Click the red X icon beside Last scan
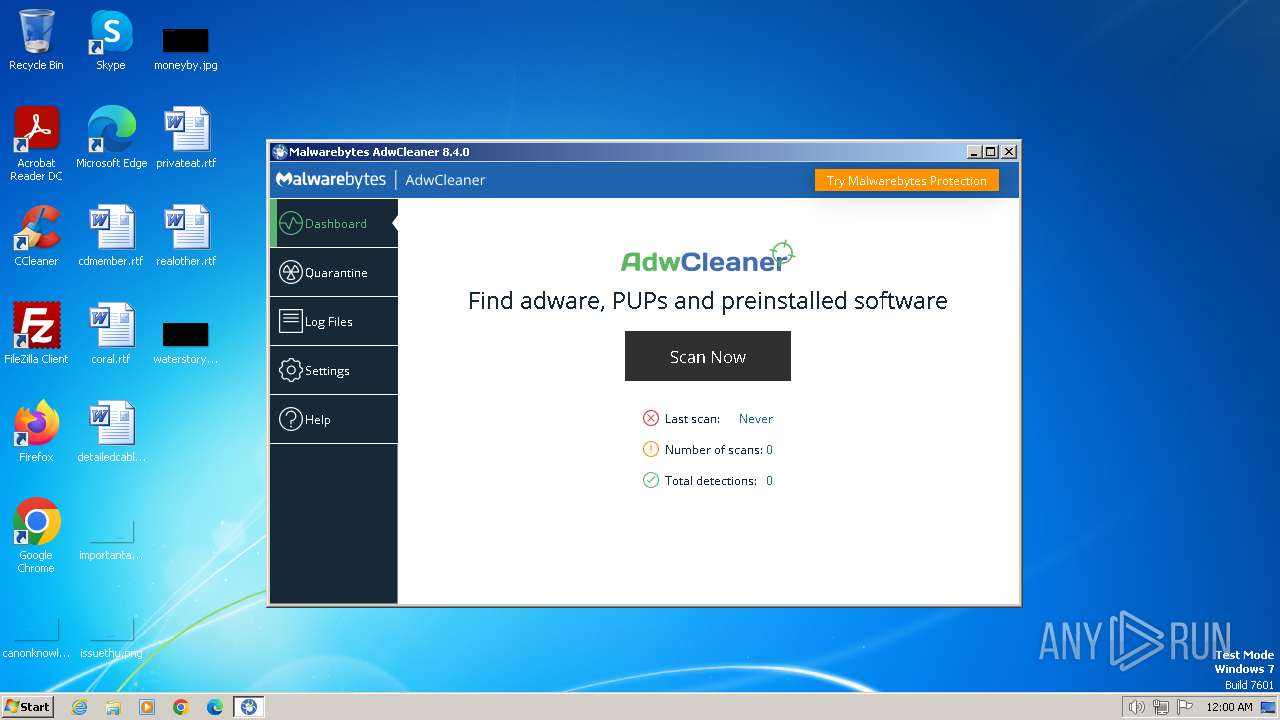This screenshot has width=1280, height=720. point(651,418)
